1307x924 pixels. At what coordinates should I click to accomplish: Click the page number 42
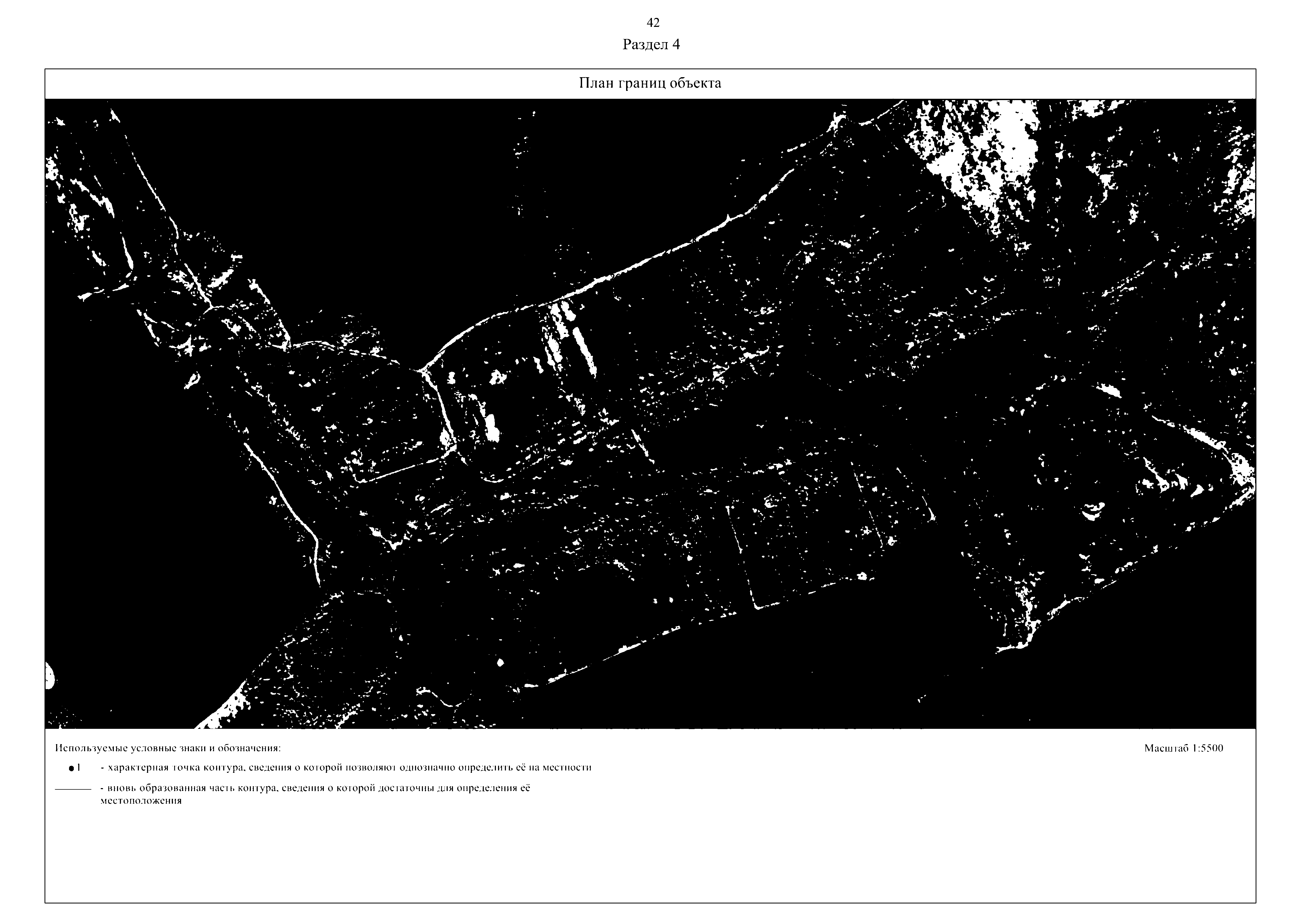coord(653,23)
